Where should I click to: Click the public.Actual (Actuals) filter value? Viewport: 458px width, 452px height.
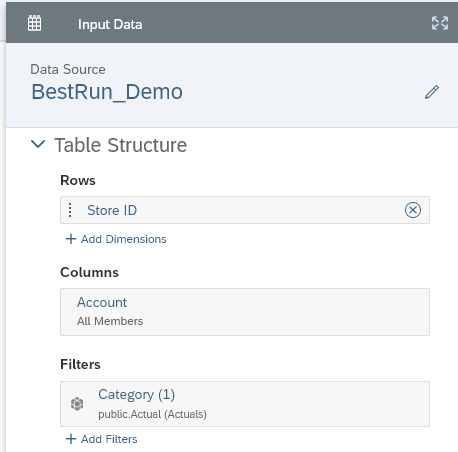pos(152,414)
